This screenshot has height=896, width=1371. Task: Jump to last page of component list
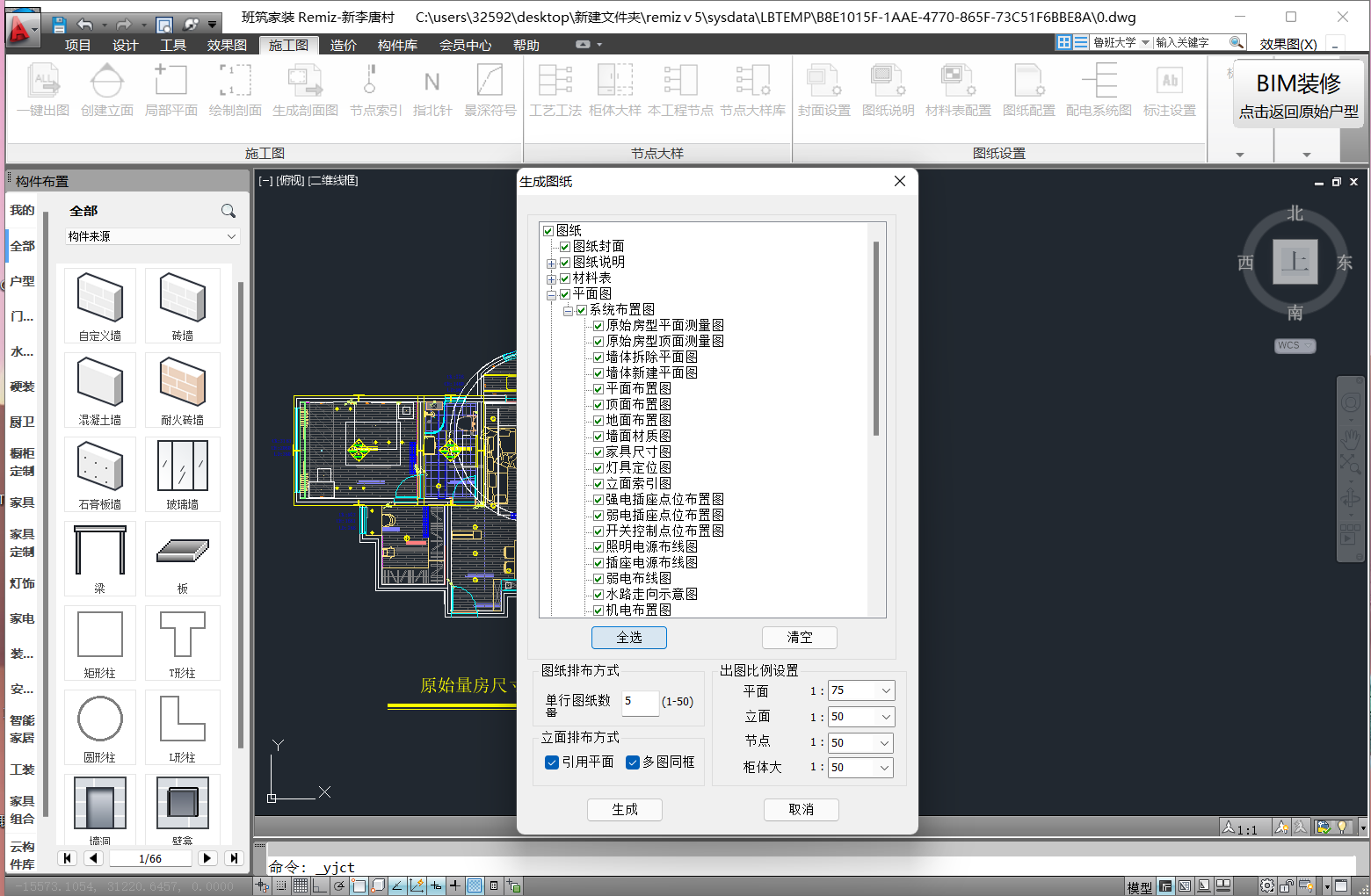click(x=233, y=858)
